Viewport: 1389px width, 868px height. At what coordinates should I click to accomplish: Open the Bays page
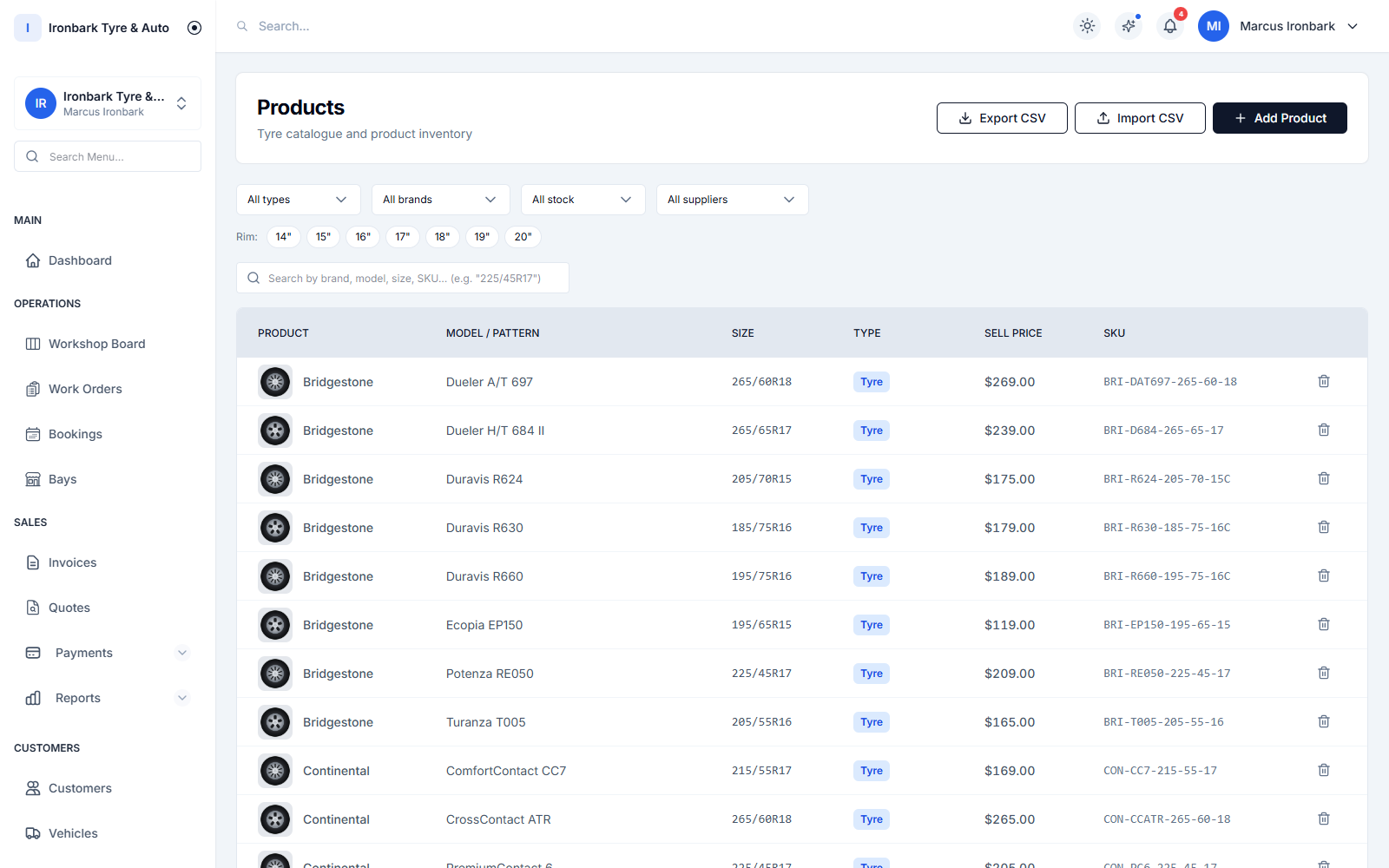tap(108, 479)
